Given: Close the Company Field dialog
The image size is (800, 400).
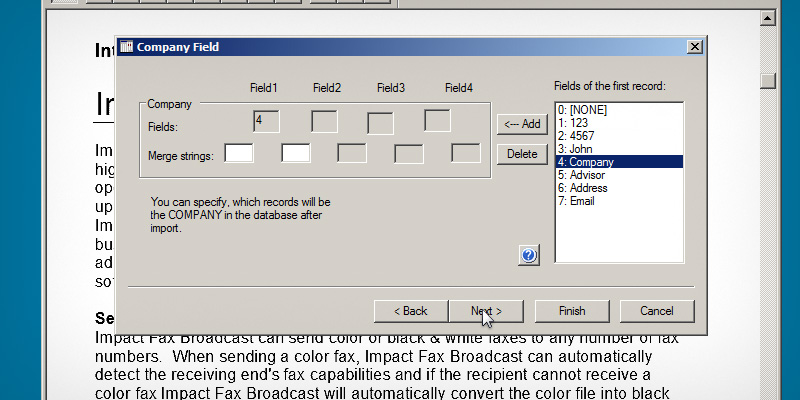Looking at the screenshot, I should tap(694, 47).
